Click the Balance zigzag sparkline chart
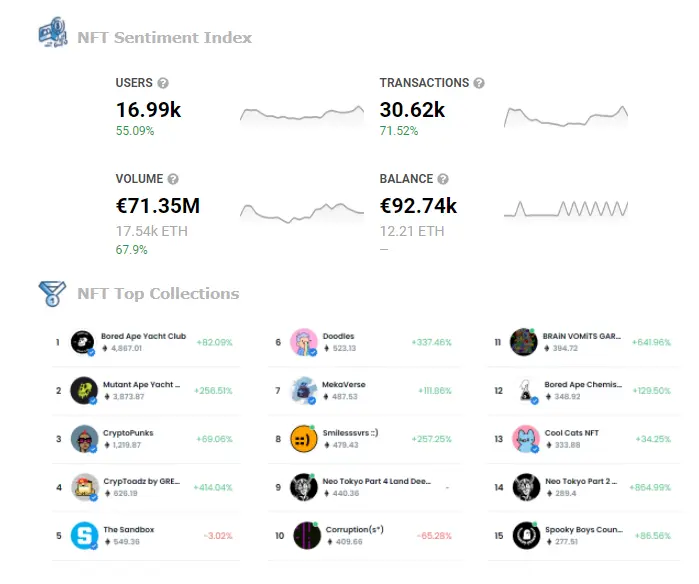 coord(566,209)
